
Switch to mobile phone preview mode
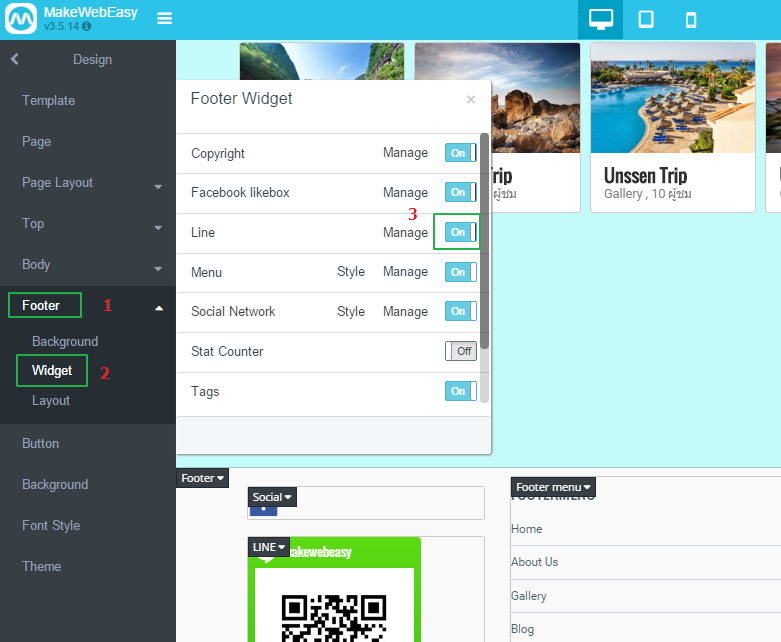[x=690, y=20]
